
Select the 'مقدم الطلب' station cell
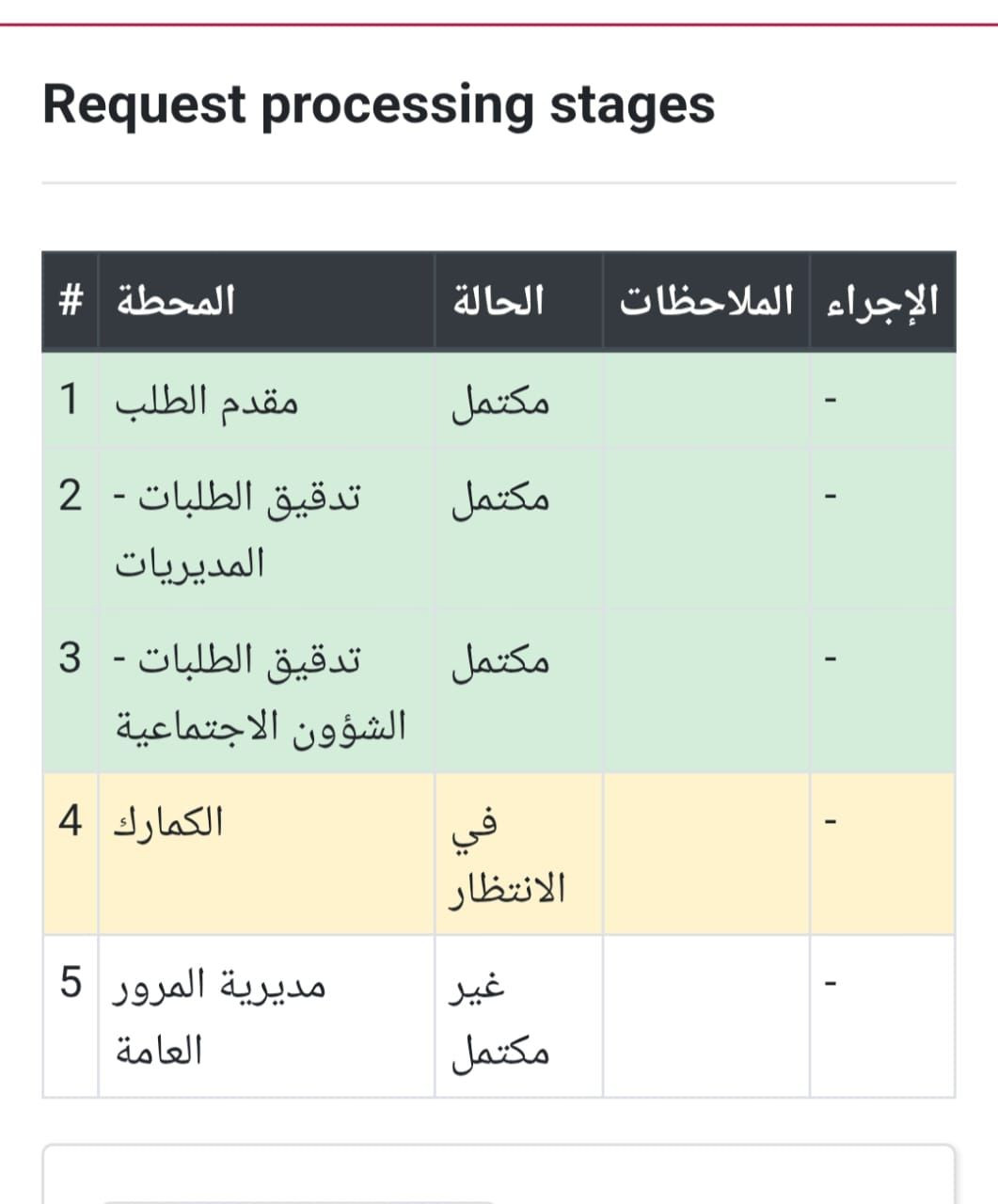[x=206, y=402]
